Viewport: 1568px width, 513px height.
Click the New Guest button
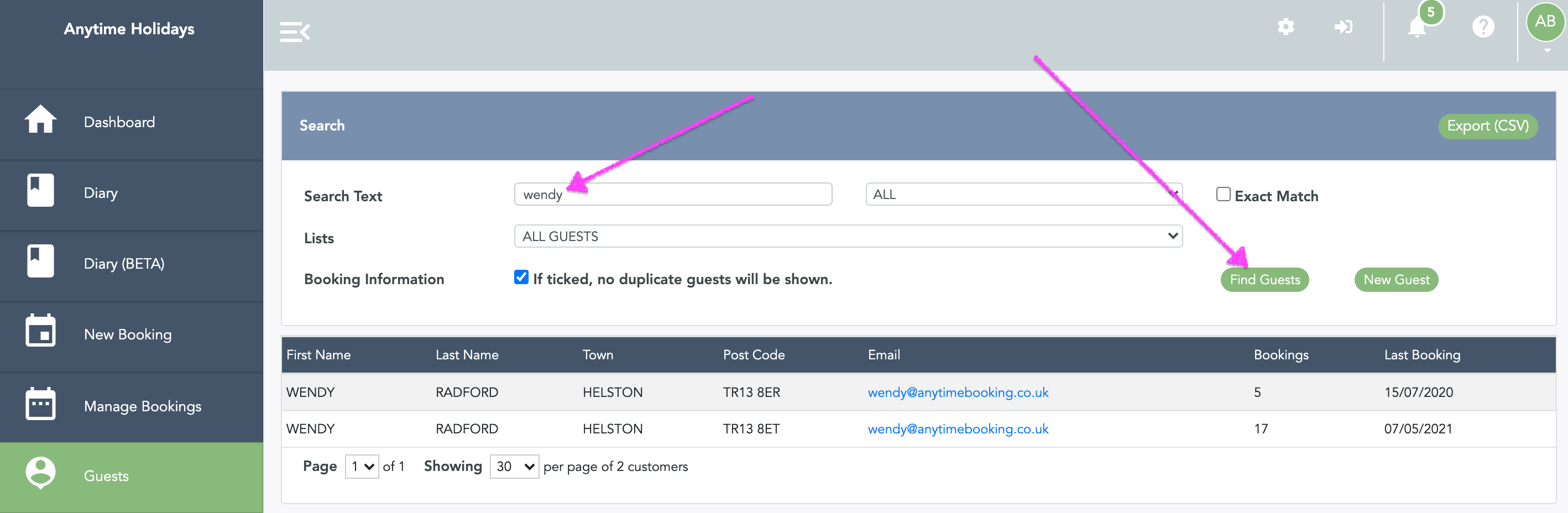[1397, 280]
